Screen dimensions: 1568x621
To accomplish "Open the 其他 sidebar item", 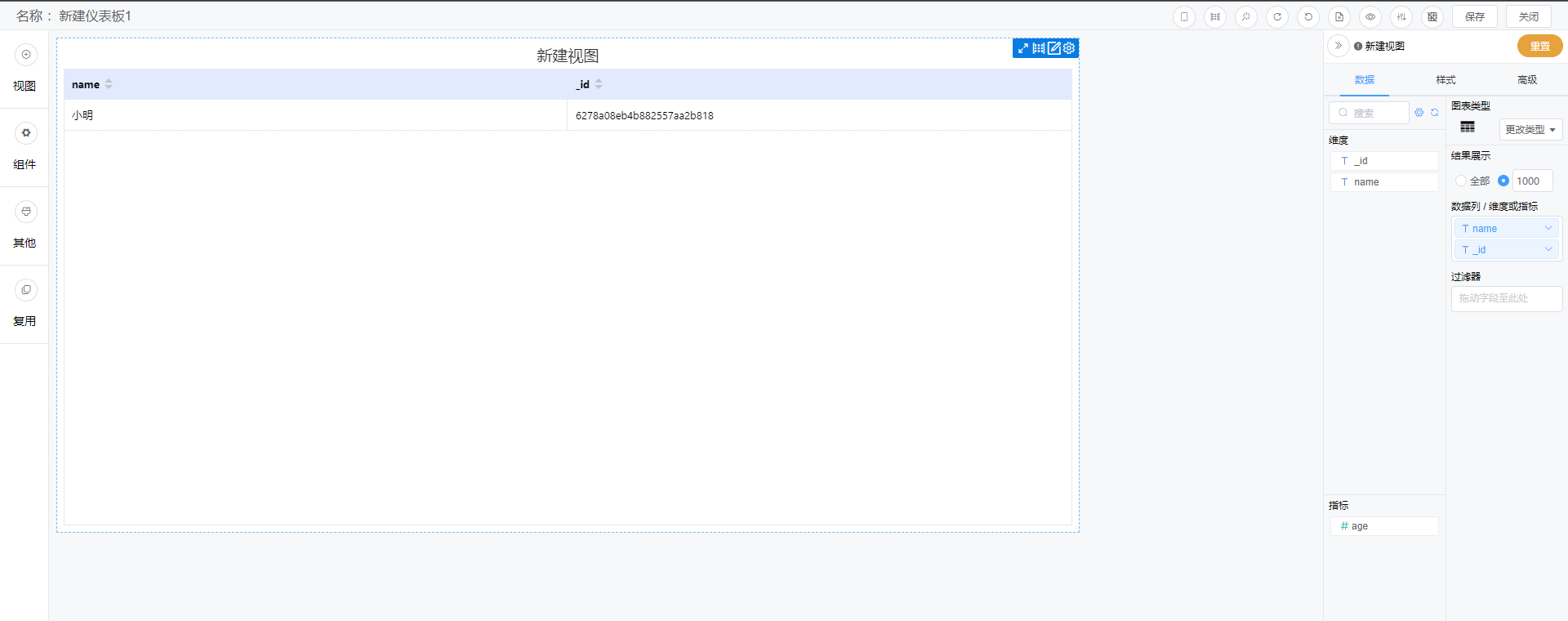I will 24,226.
